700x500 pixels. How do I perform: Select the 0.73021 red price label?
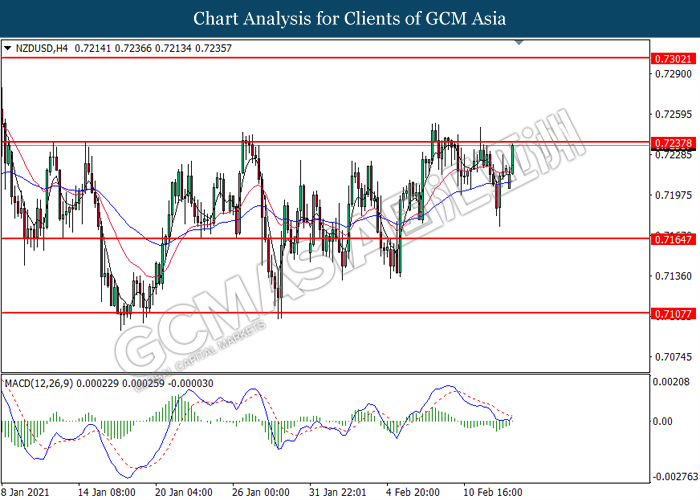pos(671,59)
